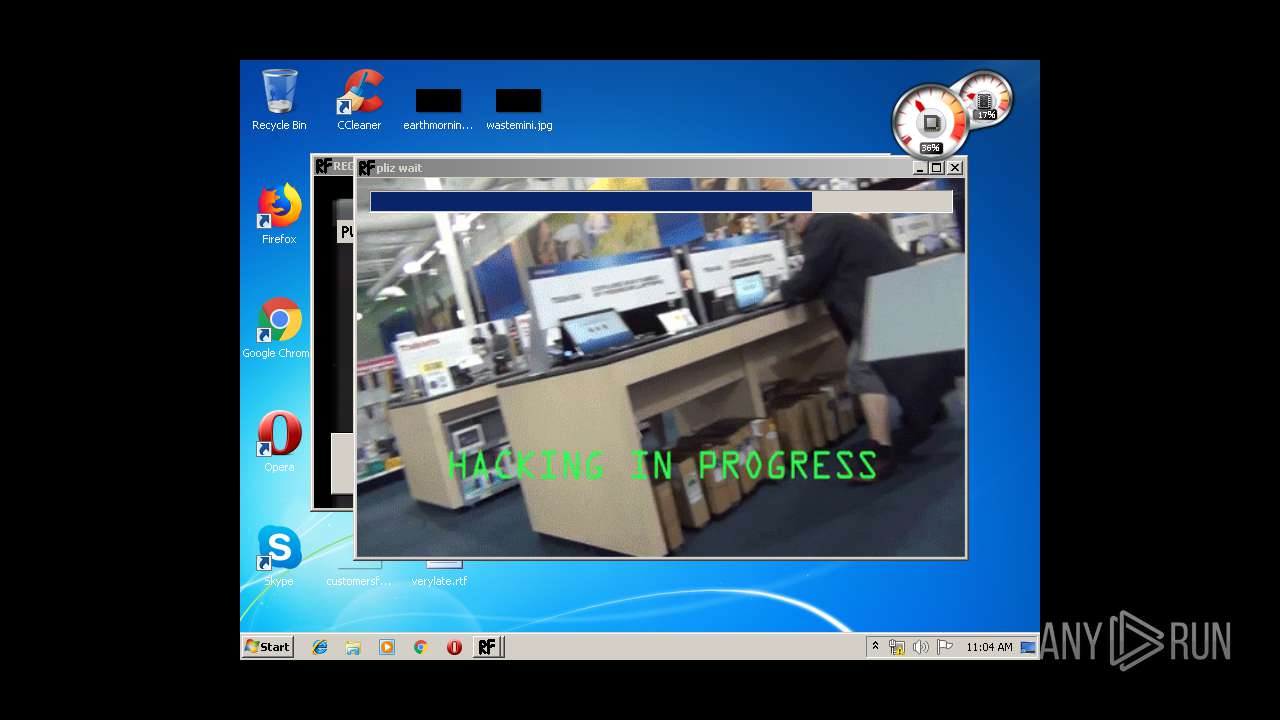
Task: Open the Google Chrome desktop shortcut
Action: 276,328
